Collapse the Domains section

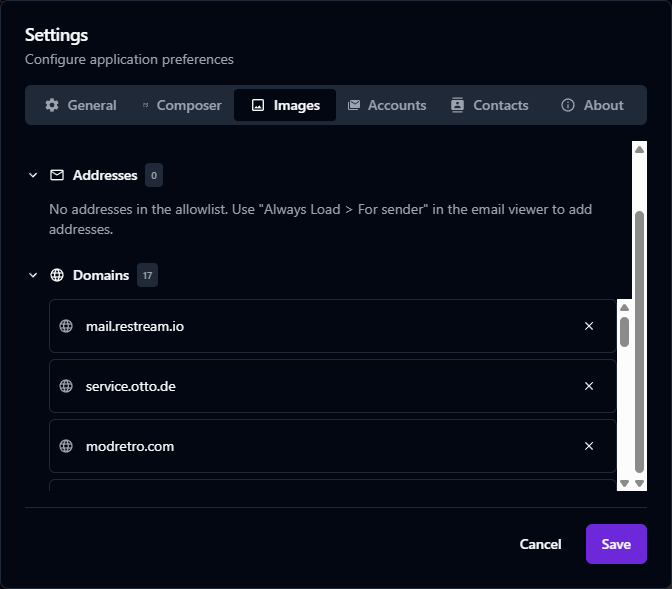coord(33,275)
